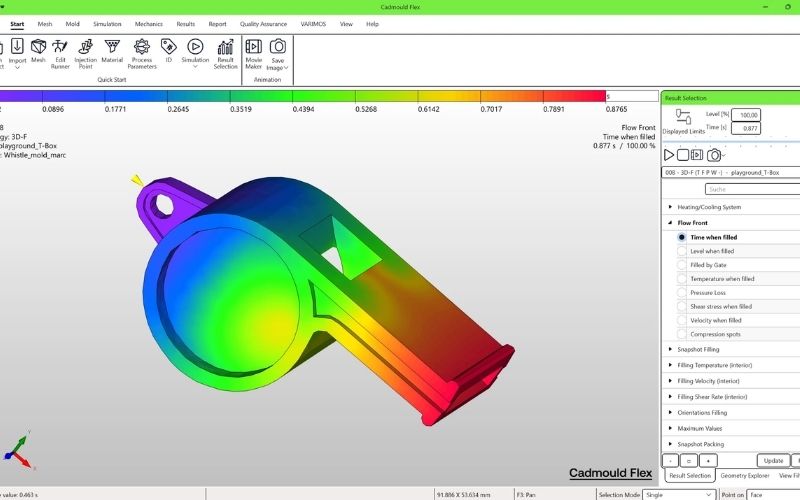Screen dimensions: 800x500
Task: Click camera snapshot icon in Result Selection panel
Action: (714, 155)
